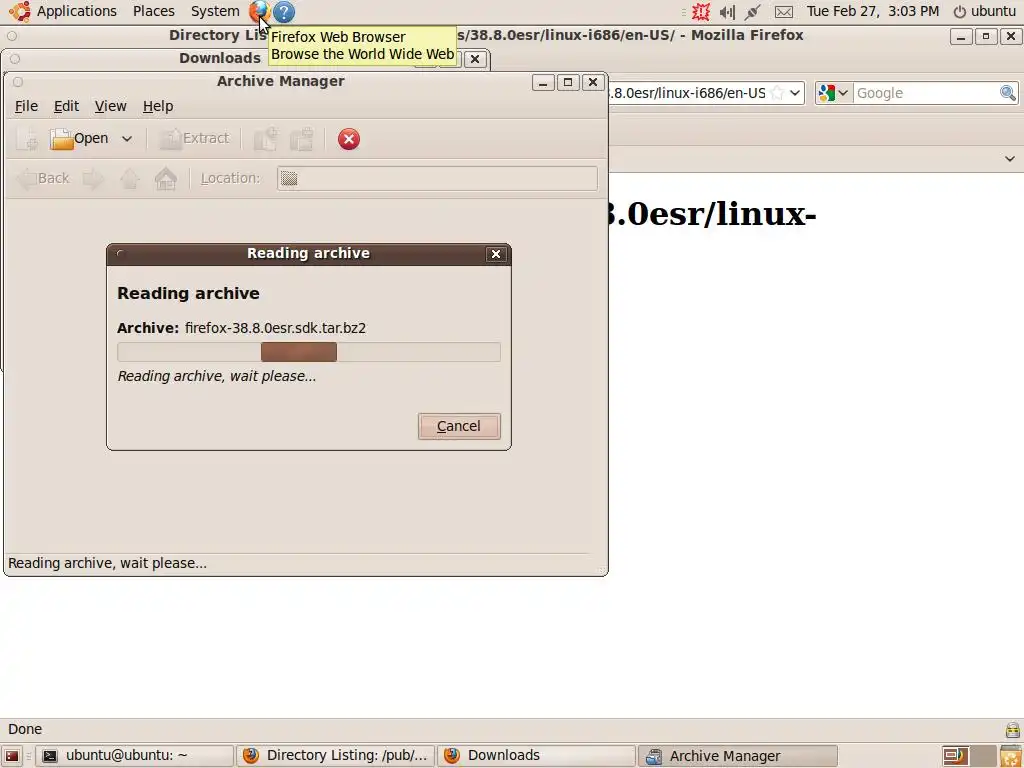1024x768 pixels.
Task: Click the Location field in Archive Manager
Action: (x=437, y=178)
